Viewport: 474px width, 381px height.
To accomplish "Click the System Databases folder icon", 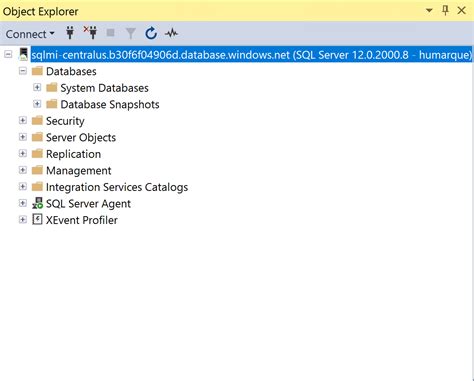I will pyautogui.click(x=52, y=88).
